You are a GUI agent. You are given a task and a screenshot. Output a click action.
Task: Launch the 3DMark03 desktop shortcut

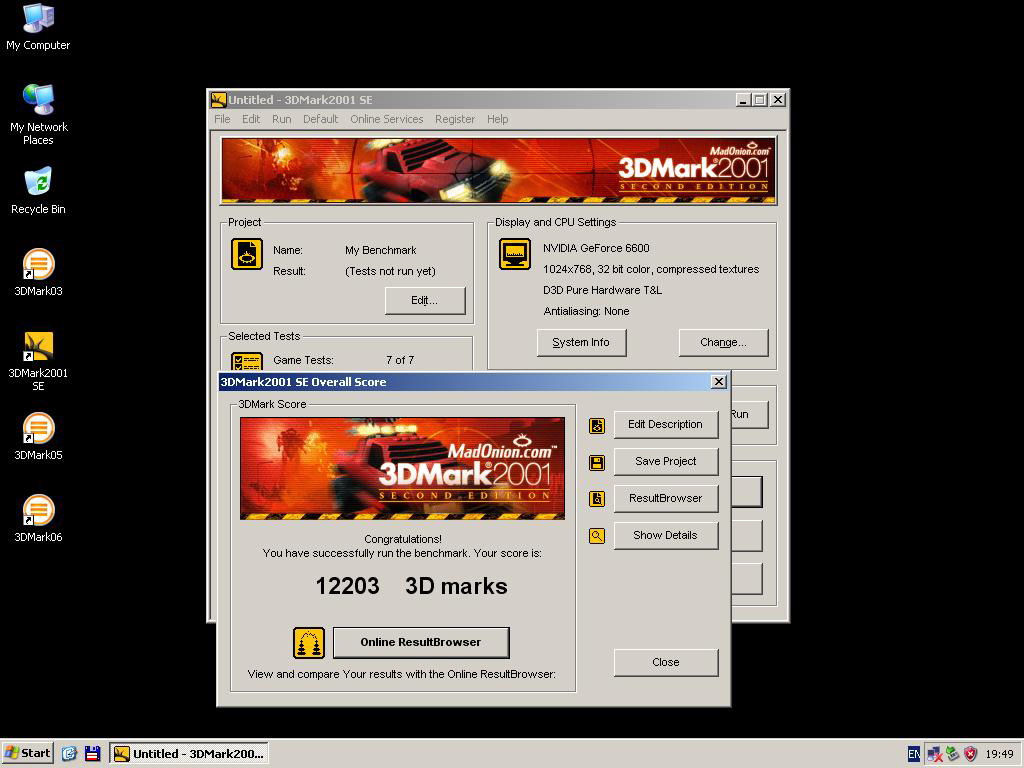click(x=38, y=272)
